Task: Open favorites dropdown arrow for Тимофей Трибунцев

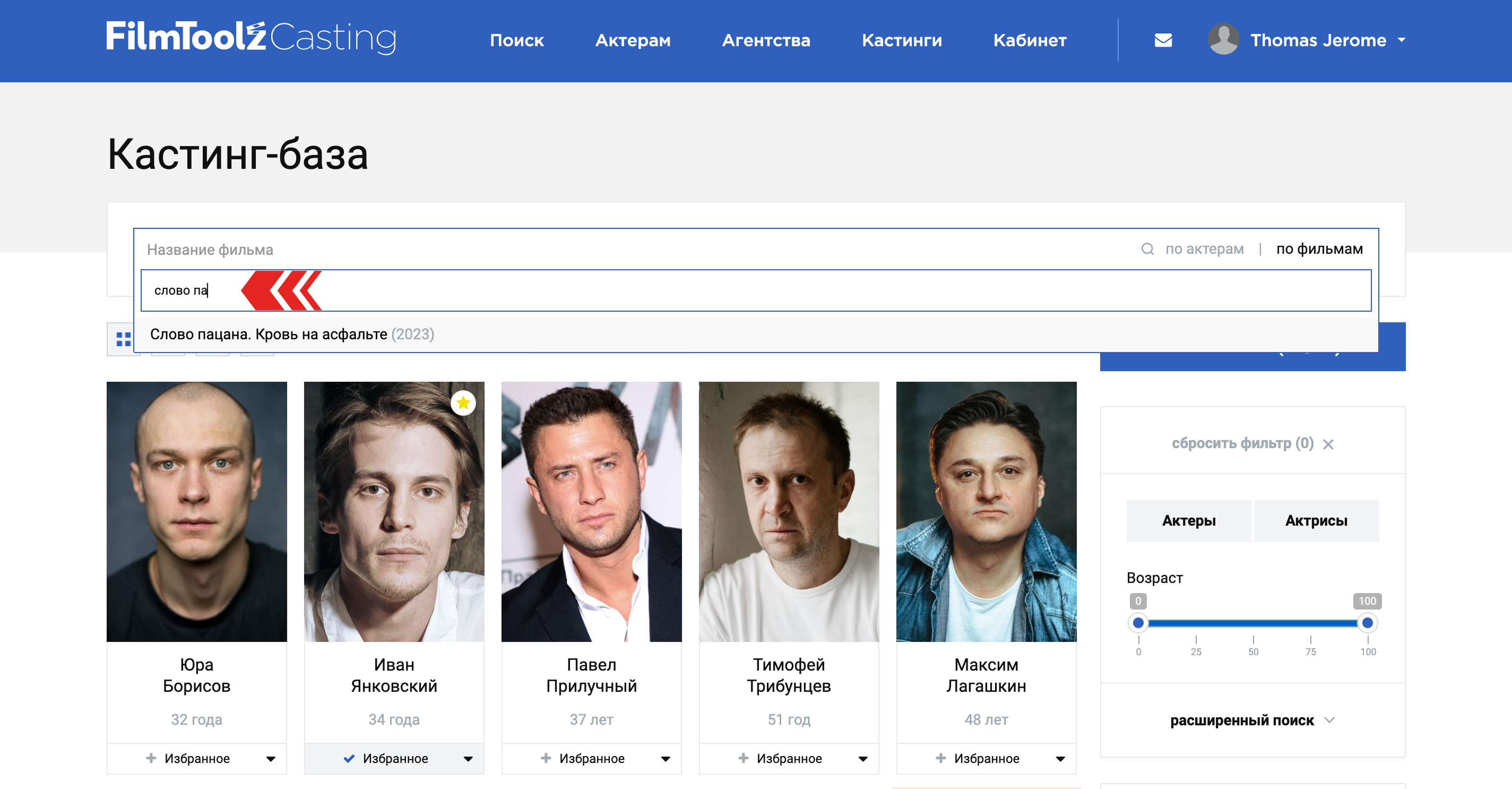Action: pyautogui.click(x=863, y=759)
